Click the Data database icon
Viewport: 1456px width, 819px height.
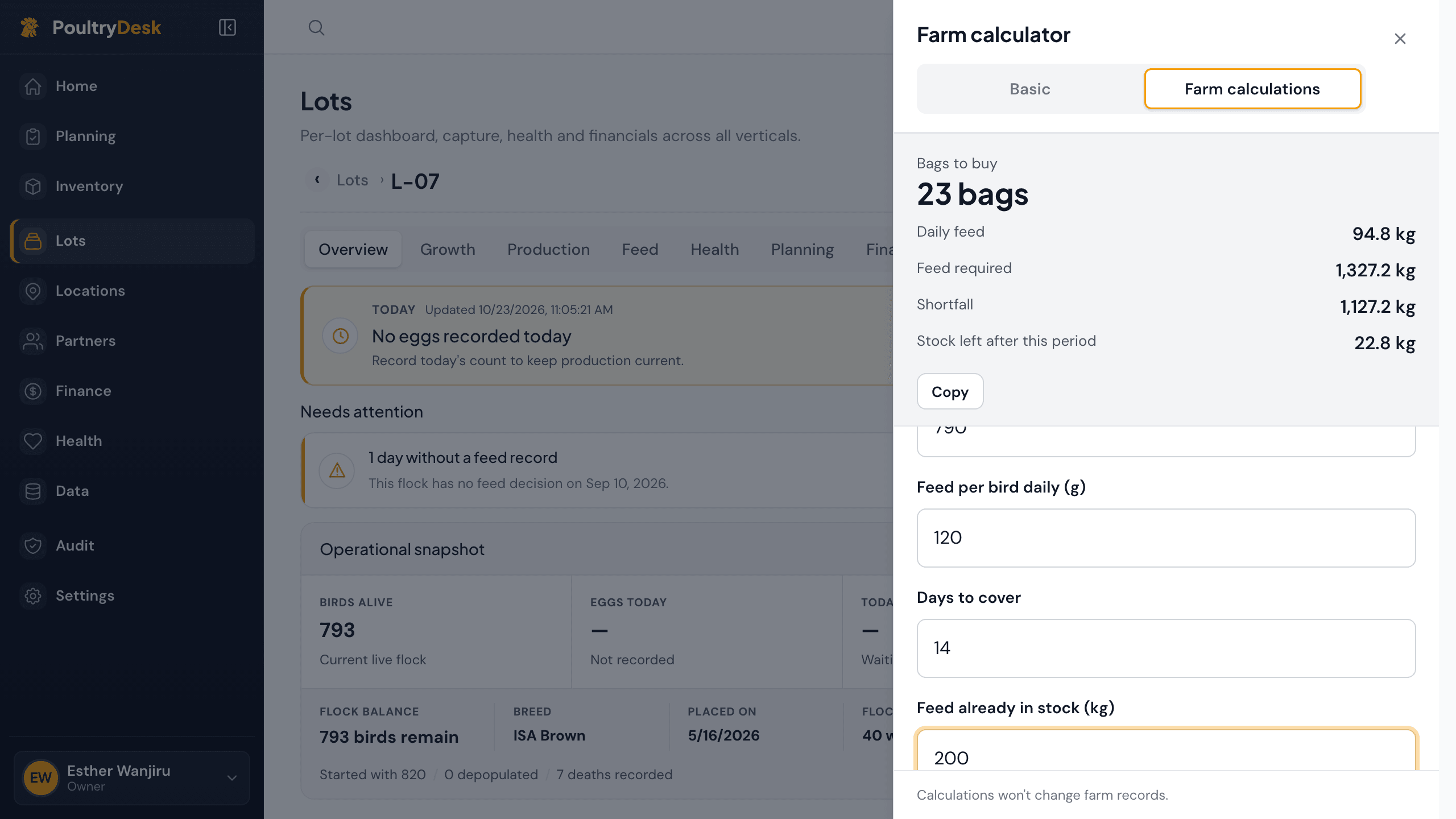click(33, 491)
